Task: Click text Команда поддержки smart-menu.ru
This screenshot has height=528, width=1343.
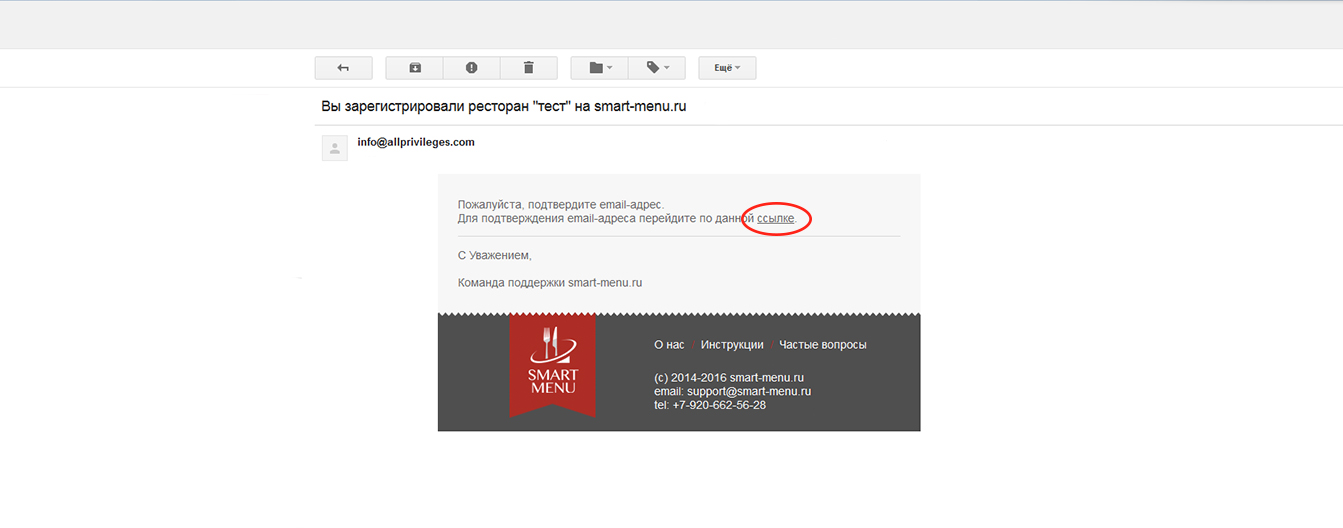Action: tap(550, 283)
